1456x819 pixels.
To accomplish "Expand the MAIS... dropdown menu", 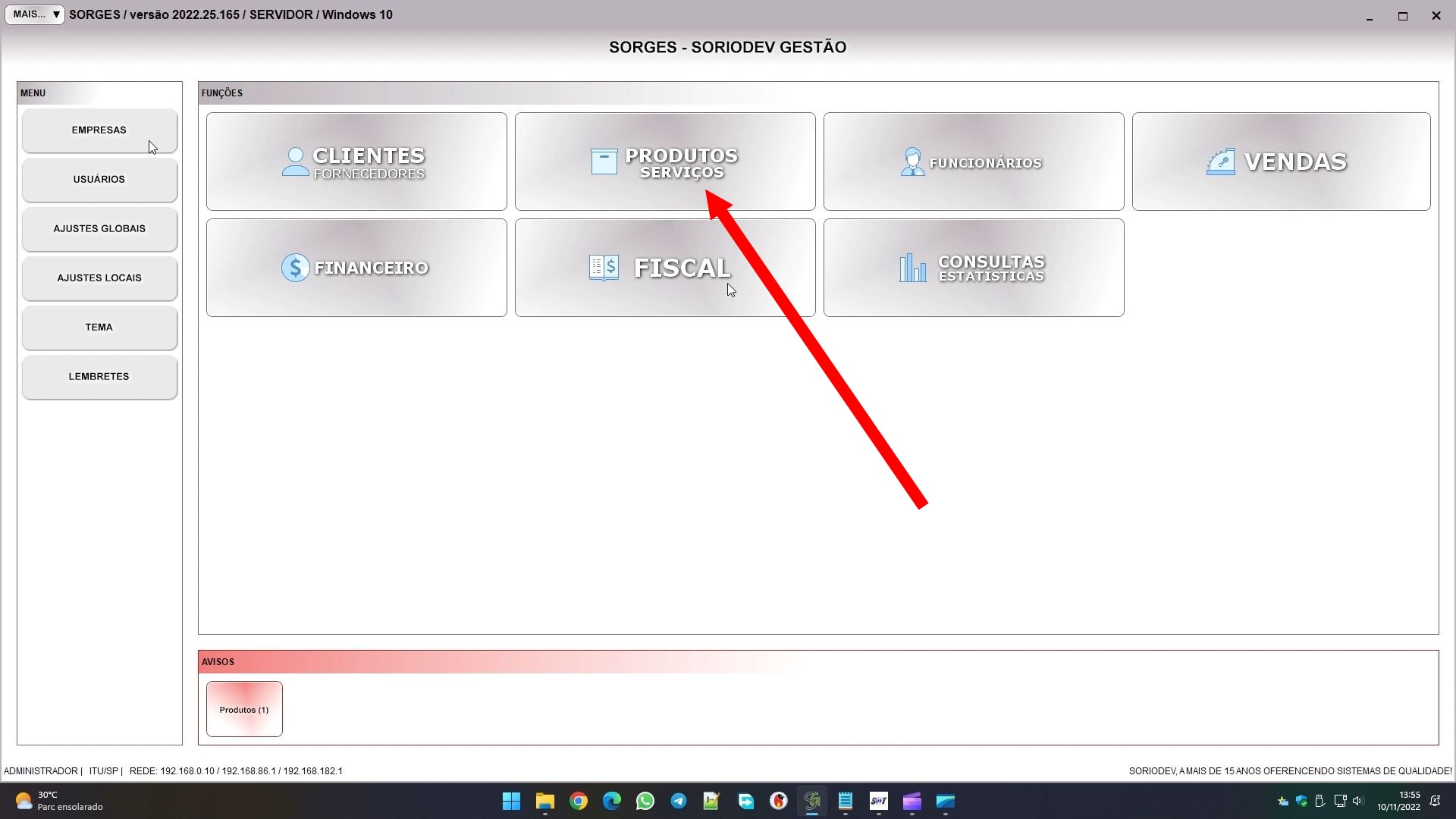I will (35, 14).
